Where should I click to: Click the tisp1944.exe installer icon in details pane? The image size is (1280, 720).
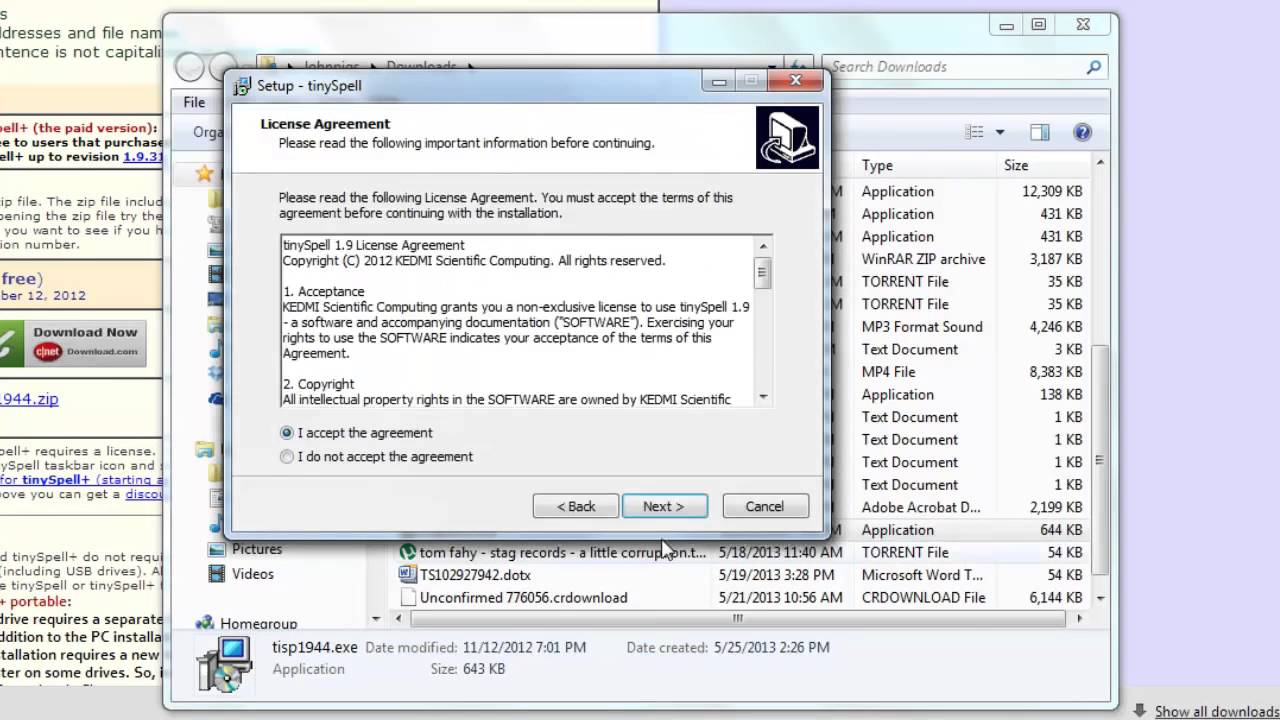coord(223,665)
